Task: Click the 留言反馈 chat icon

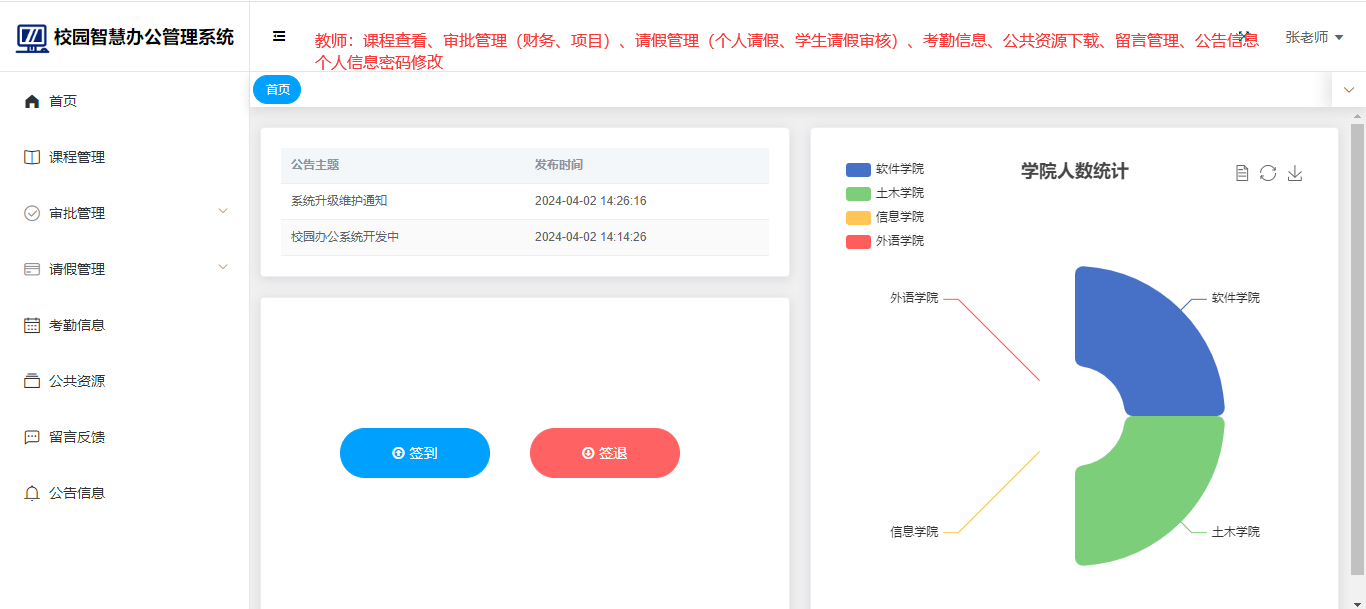Action: click(32, 437)
